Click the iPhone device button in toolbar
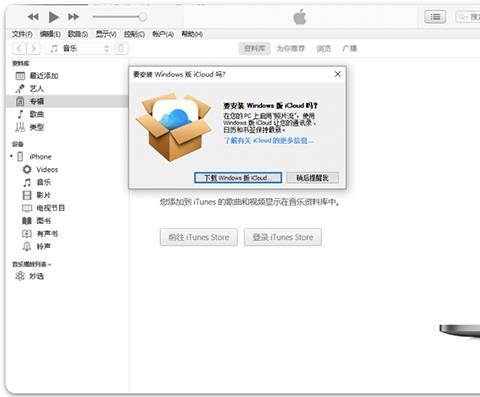The height and width of the screenshot is (397, 480). tap(121, 49)
